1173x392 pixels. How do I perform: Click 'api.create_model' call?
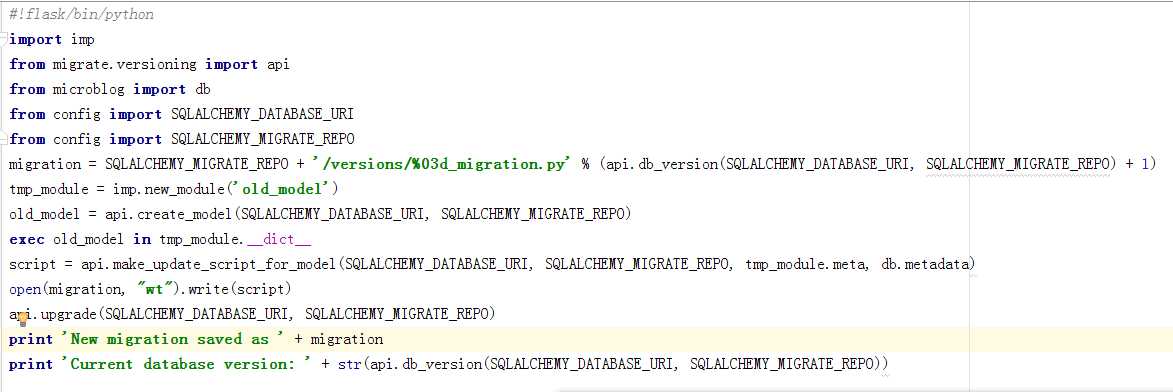[x=169, y=215]
